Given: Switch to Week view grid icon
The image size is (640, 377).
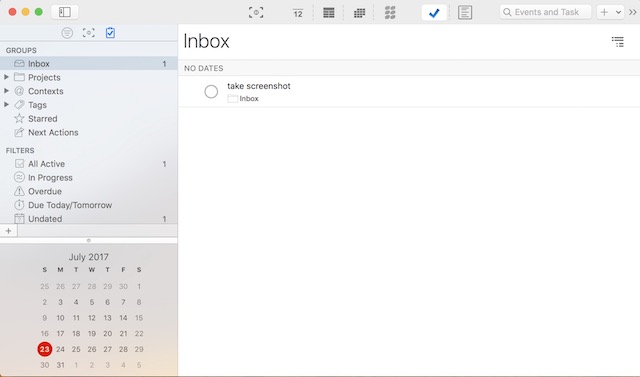Looking at the screenshot, I should pos(329,13).
